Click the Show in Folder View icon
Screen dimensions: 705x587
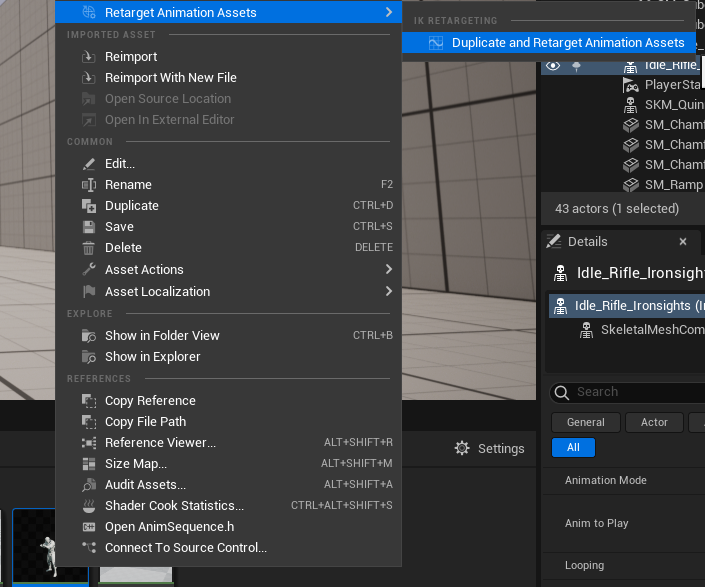89,336
